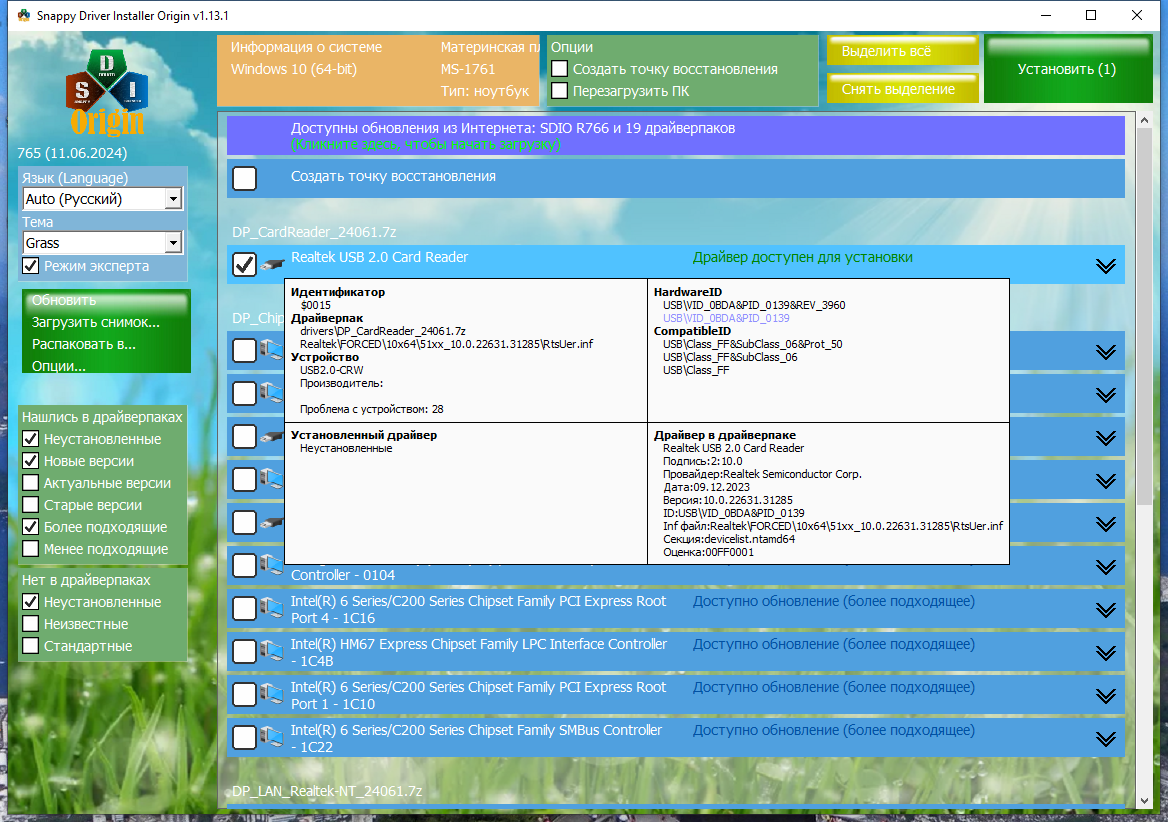Click the device icon for PCI Express Root Port 4 - 1C16
The image size is (1168, 822).
[x=272, y=609]
